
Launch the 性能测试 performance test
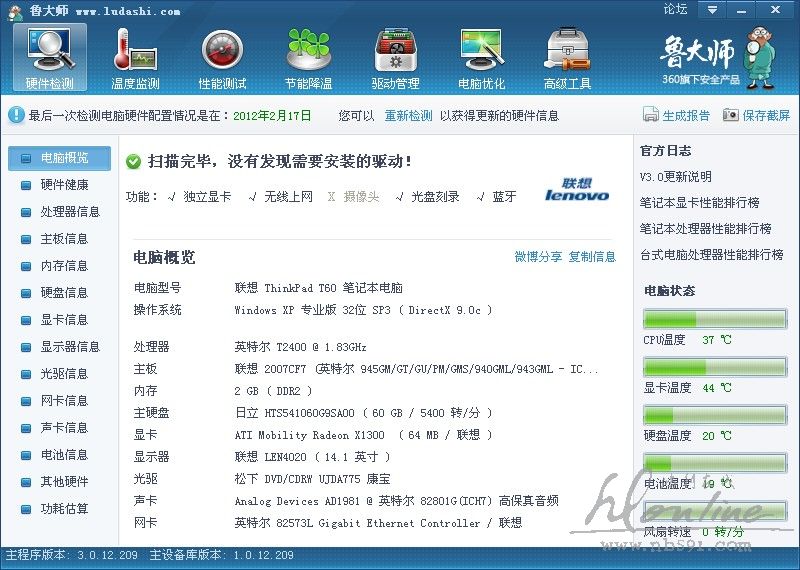[x=222, y=58]
